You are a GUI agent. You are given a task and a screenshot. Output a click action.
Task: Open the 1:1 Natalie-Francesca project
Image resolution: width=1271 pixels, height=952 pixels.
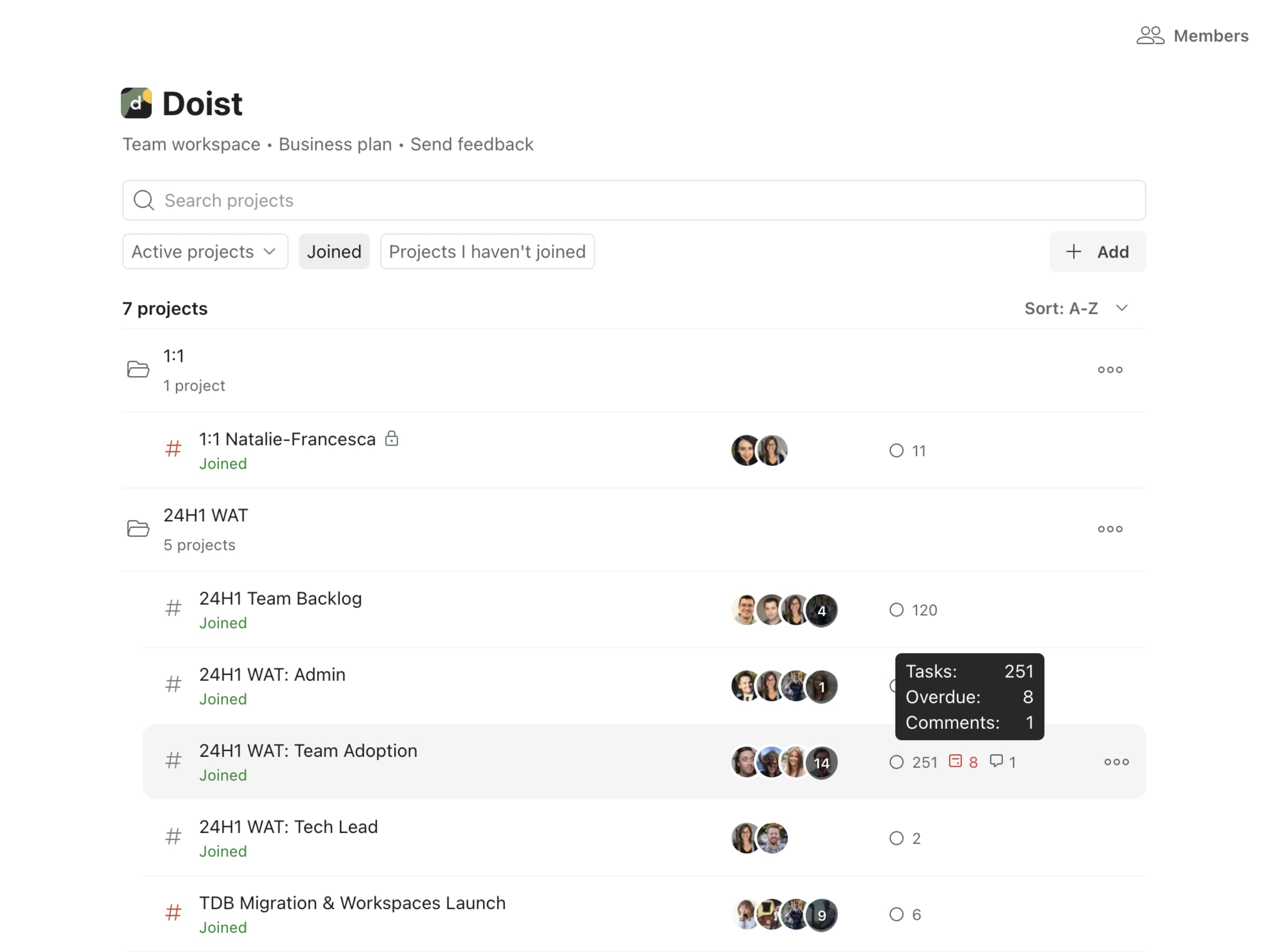coord(287,439)
